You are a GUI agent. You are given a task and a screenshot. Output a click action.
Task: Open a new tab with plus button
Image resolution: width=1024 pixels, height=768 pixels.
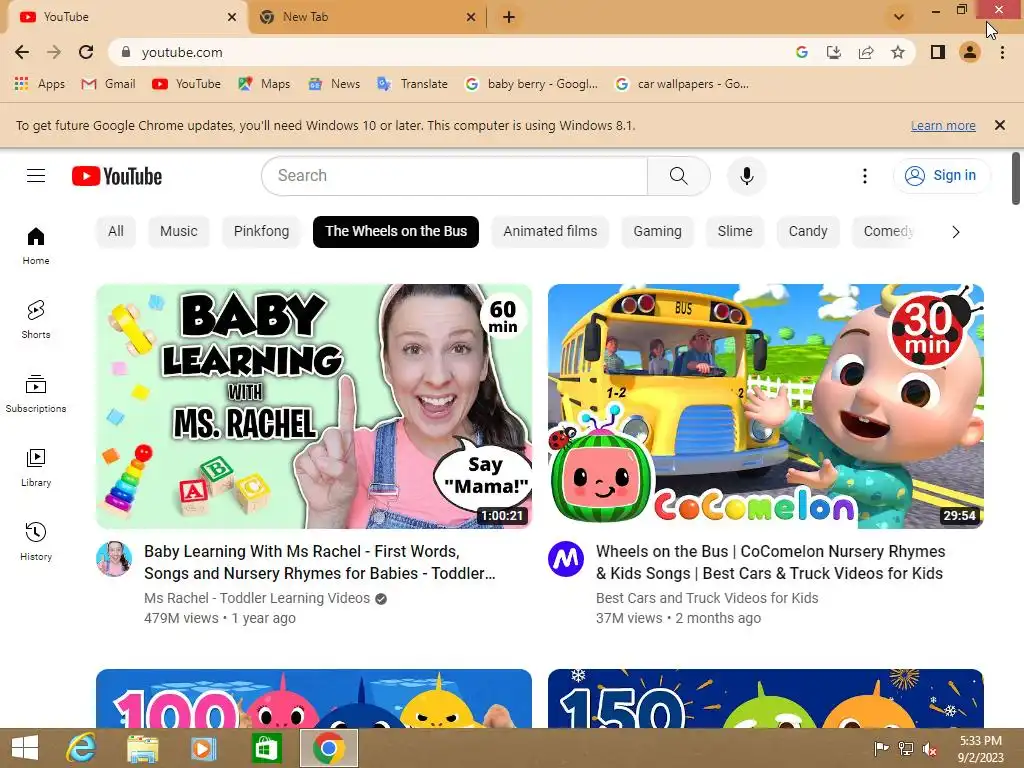pyautogui.click(x=509, y=17)
